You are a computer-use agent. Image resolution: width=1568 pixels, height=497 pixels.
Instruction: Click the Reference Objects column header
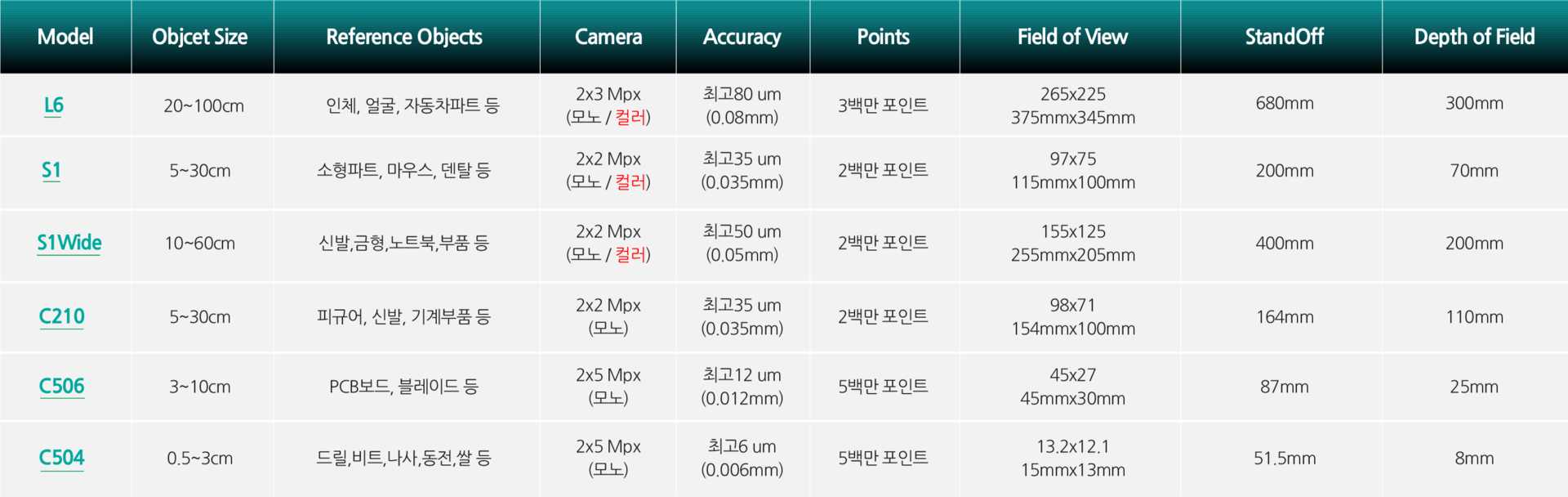click(407, 37)
